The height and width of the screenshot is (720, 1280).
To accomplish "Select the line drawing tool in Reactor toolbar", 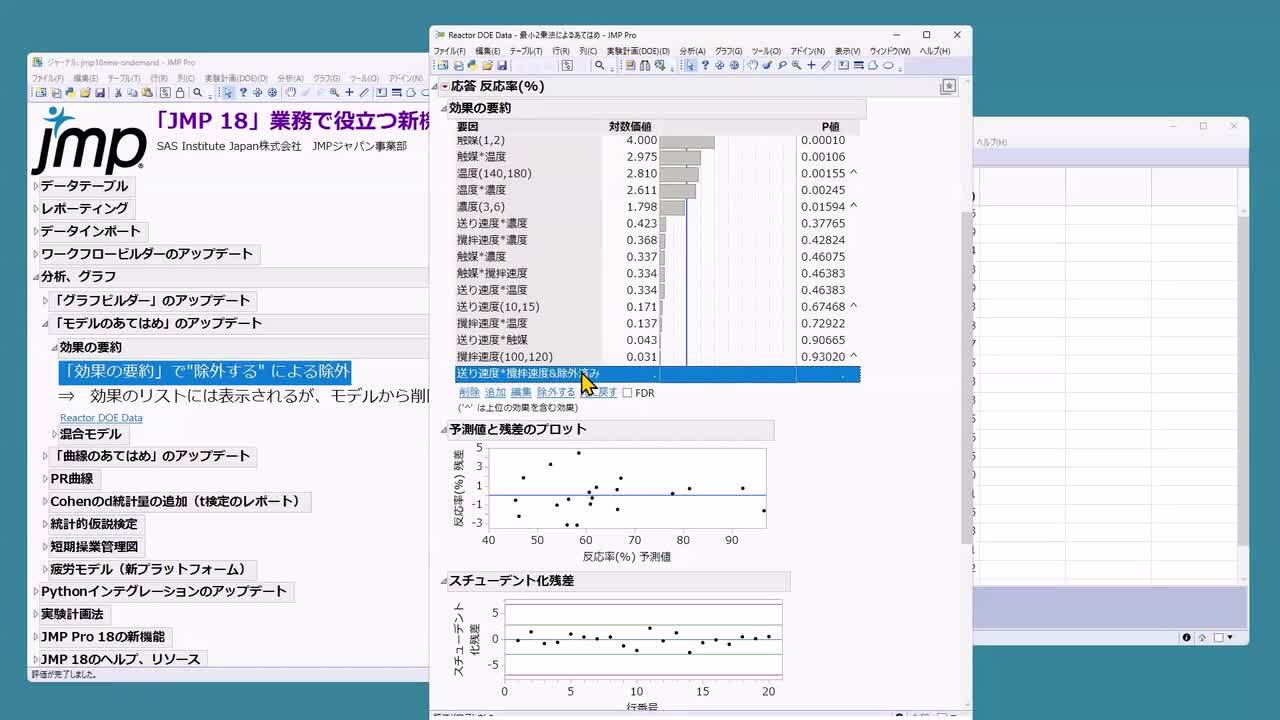I will [826, 66].
